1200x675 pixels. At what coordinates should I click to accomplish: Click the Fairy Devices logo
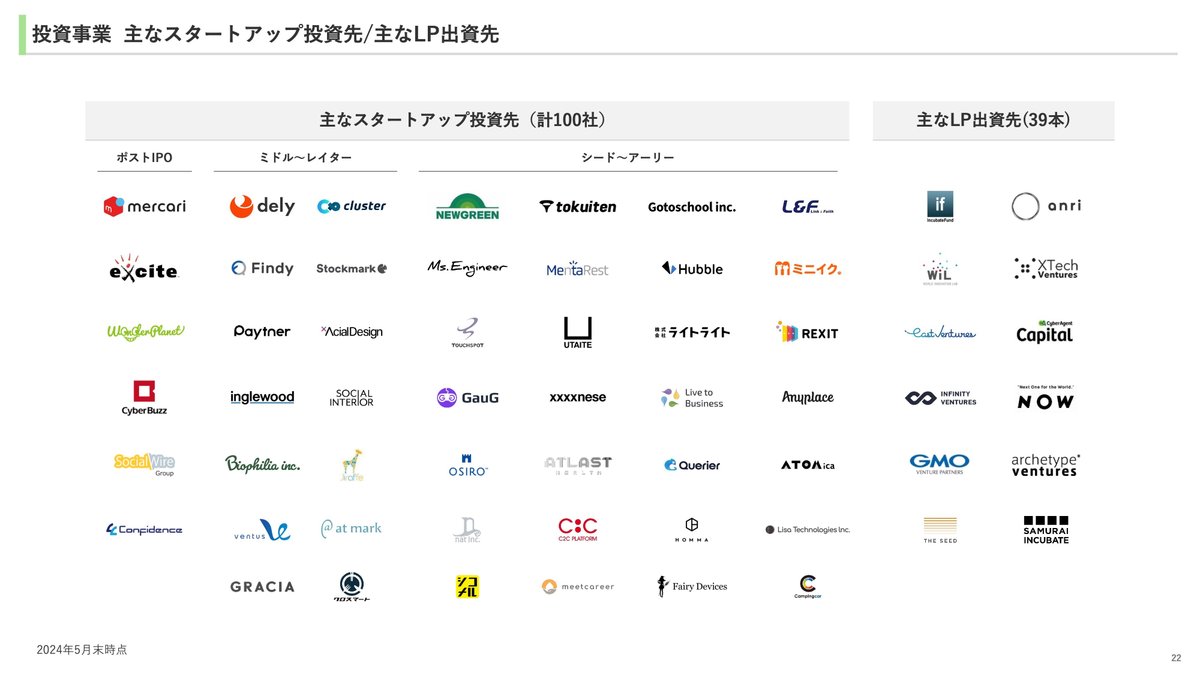(x=692, y=587)
